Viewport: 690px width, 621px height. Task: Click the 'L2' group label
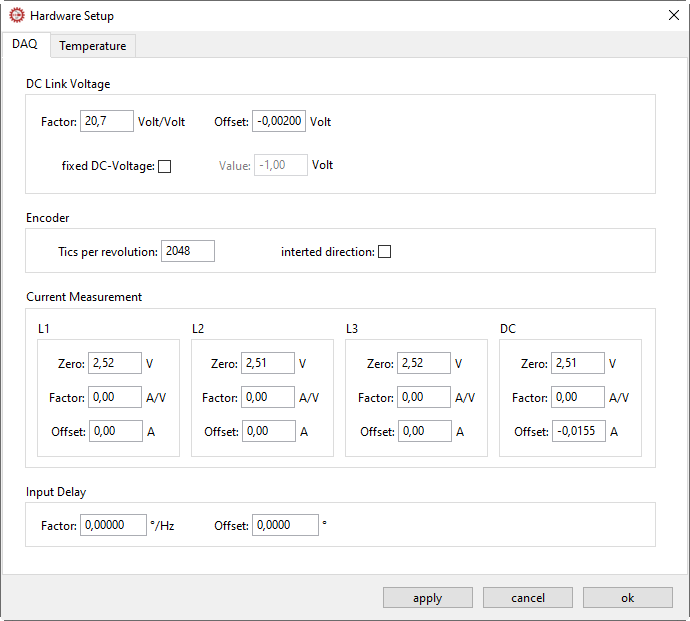coord(198,329)
